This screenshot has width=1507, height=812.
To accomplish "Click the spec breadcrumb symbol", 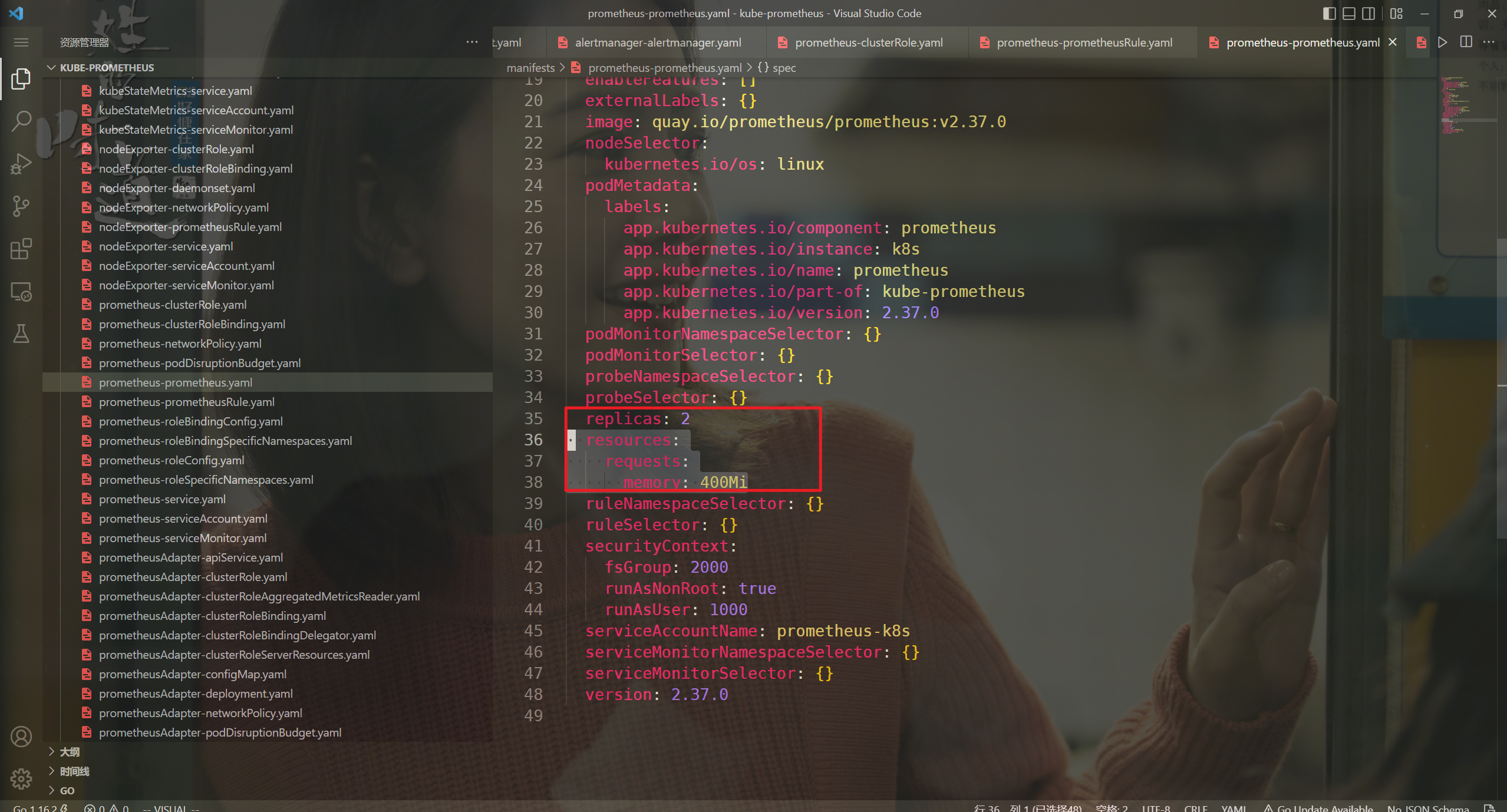I will tap(777, 68).
